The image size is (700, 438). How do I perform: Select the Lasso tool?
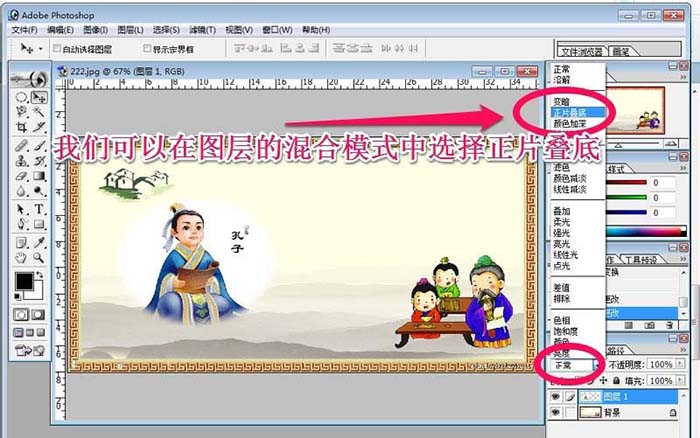coord(21,112)
